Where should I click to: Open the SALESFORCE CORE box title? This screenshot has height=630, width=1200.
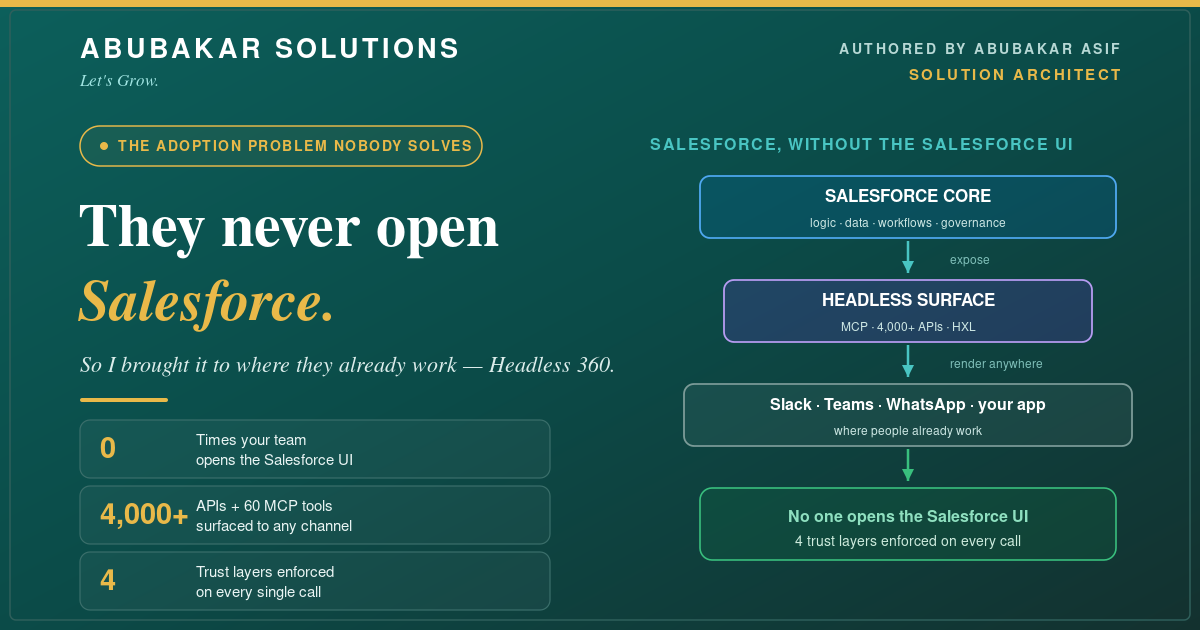click(x=908, y=196)
